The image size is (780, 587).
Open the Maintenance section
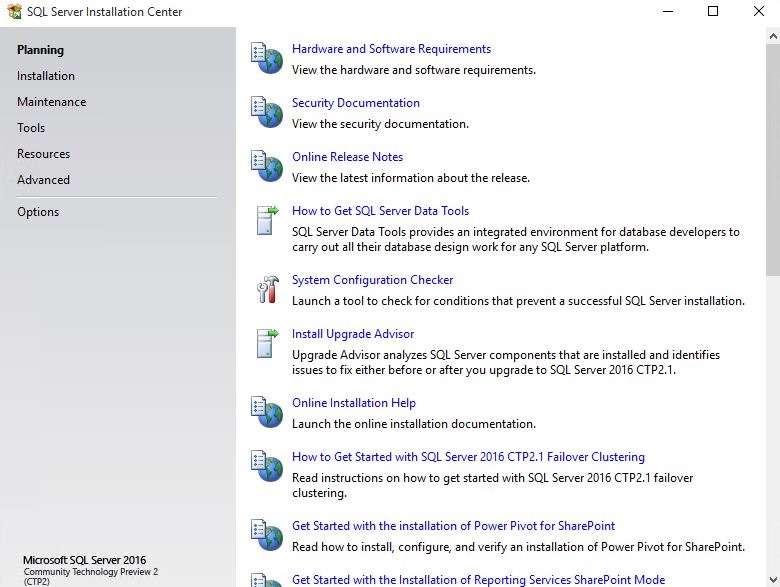pos(51,101)
